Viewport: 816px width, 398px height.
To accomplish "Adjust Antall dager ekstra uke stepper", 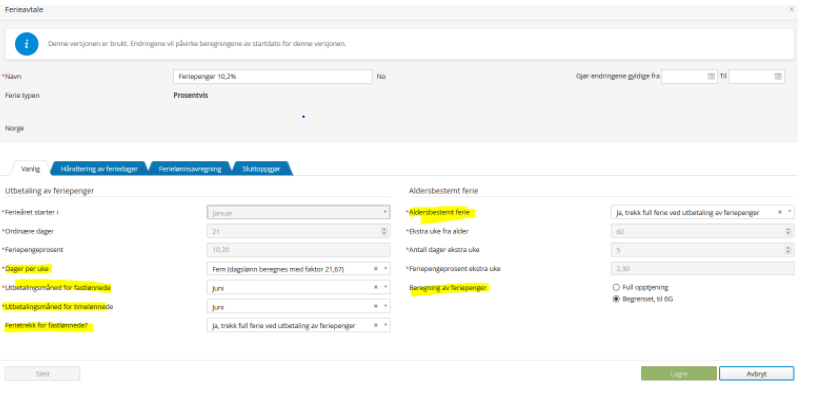I will [789, 250].
